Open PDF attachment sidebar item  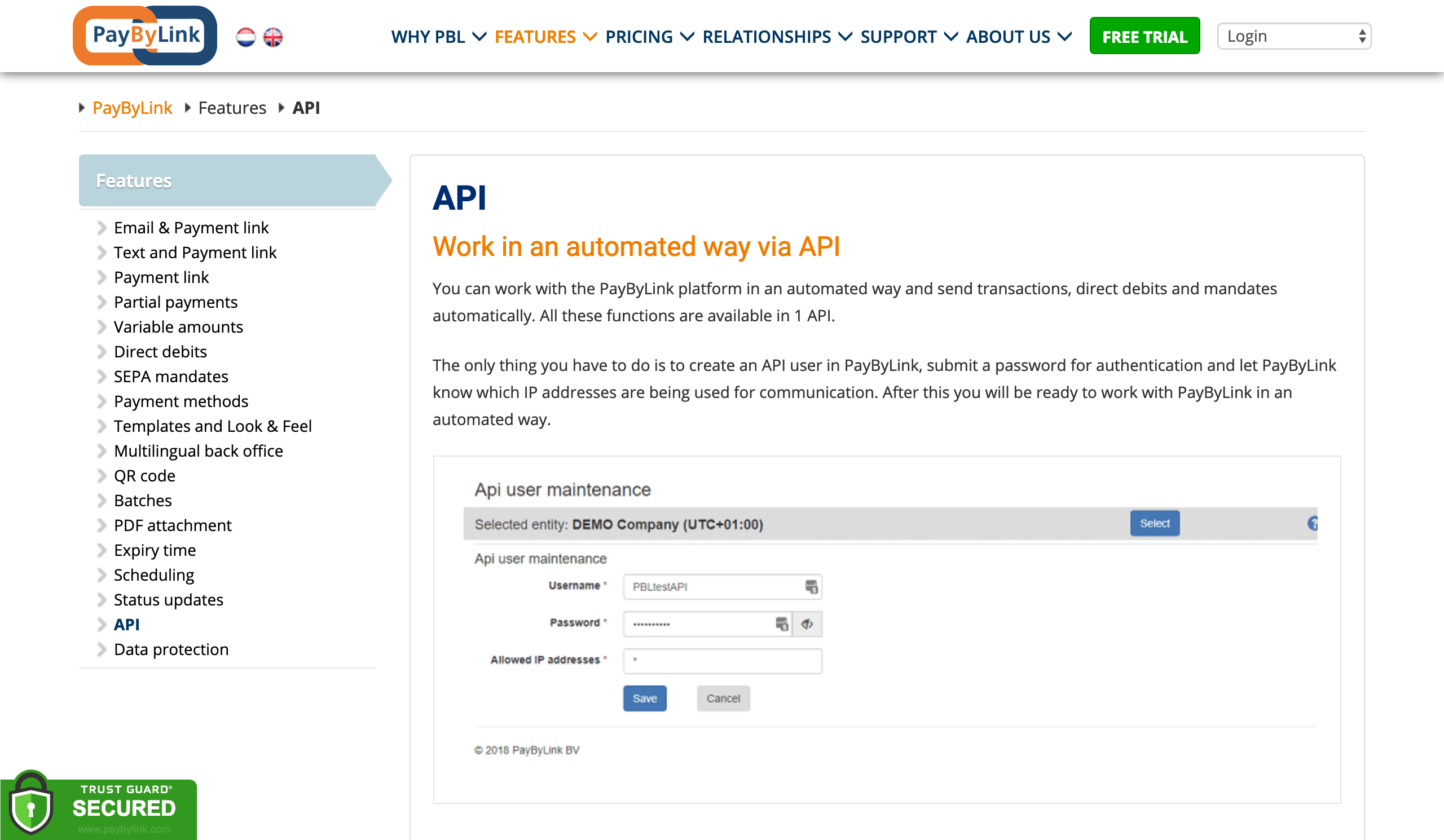[173, 525]
